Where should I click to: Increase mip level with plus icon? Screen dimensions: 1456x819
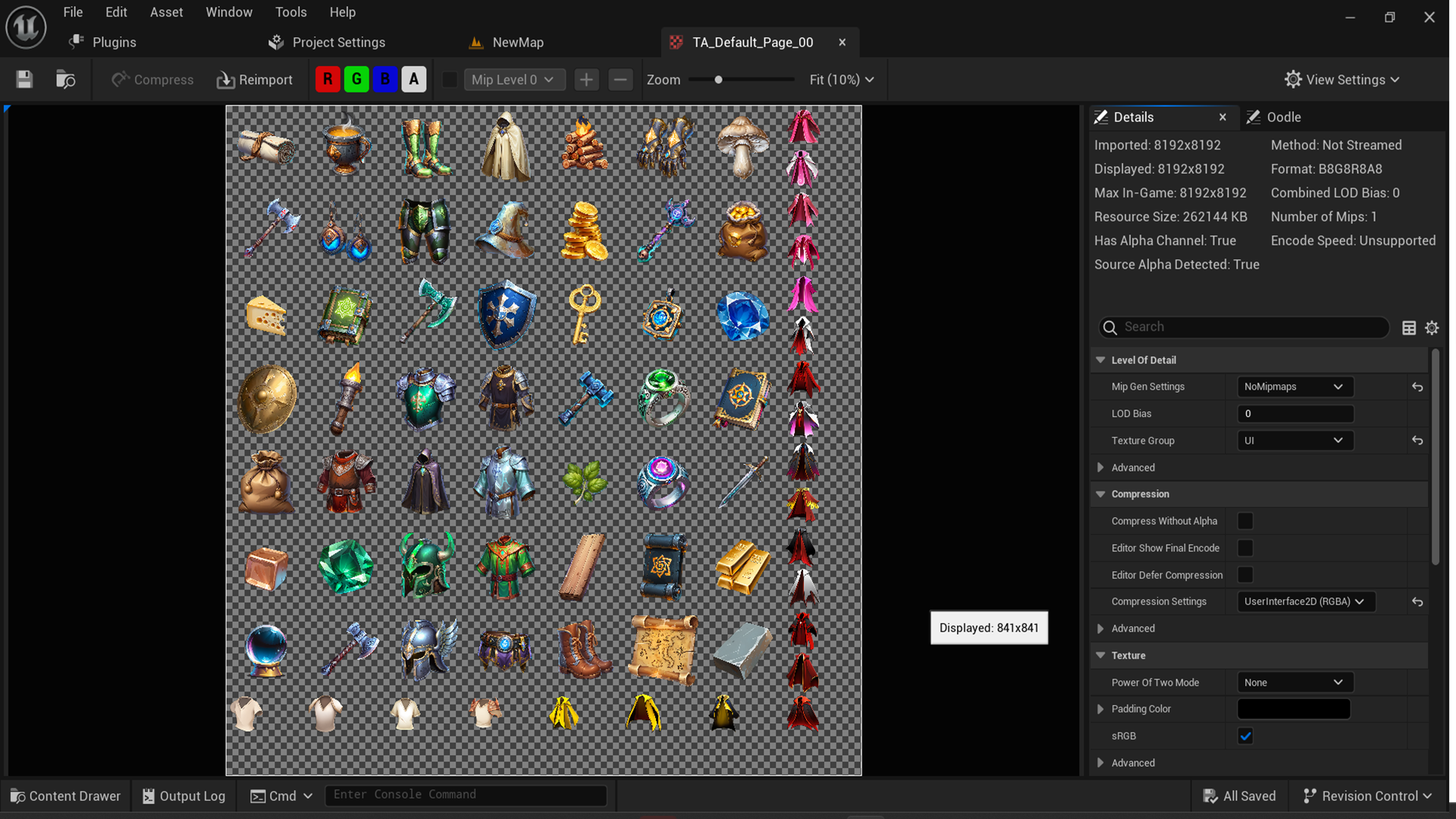tap(586, 80)
